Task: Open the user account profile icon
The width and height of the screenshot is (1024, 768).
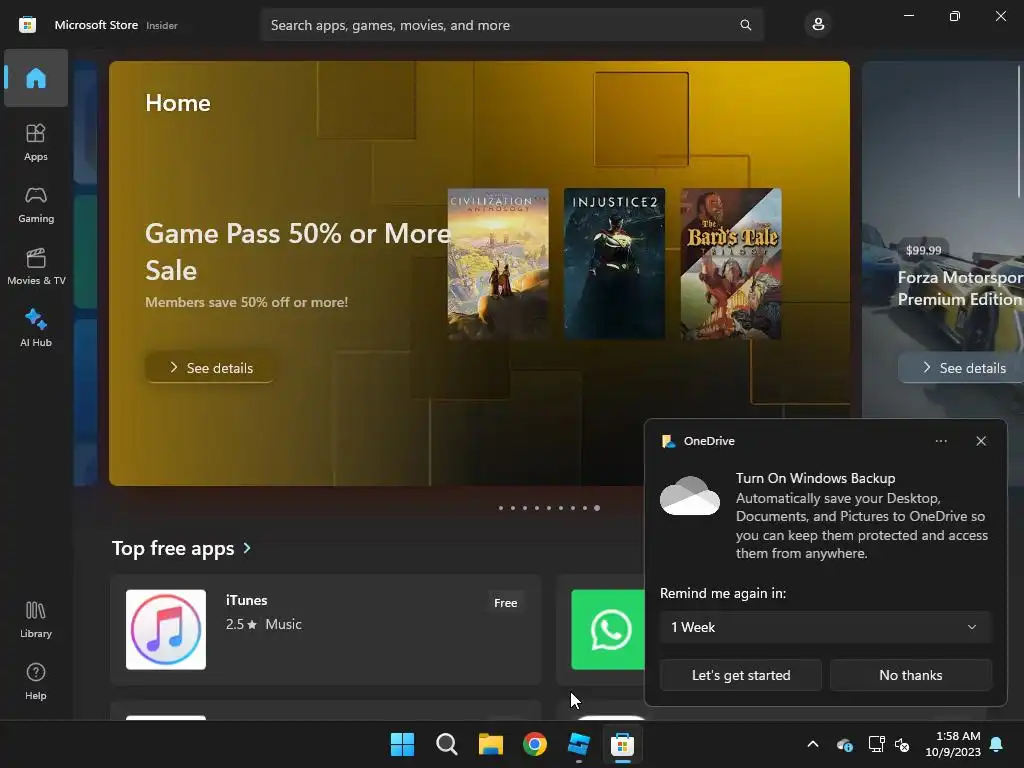Action: point(818,25)
